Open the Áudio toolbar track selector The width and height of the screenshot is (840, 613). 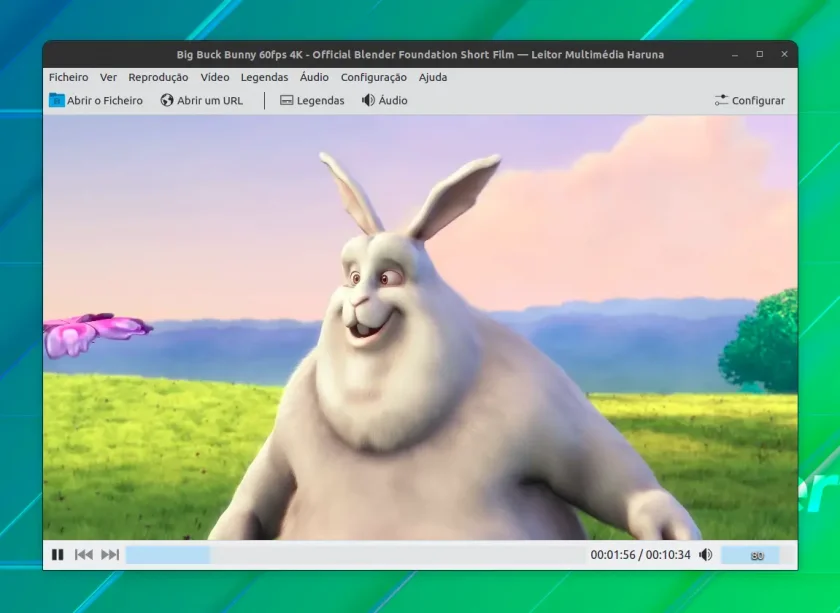pos(385,100)
